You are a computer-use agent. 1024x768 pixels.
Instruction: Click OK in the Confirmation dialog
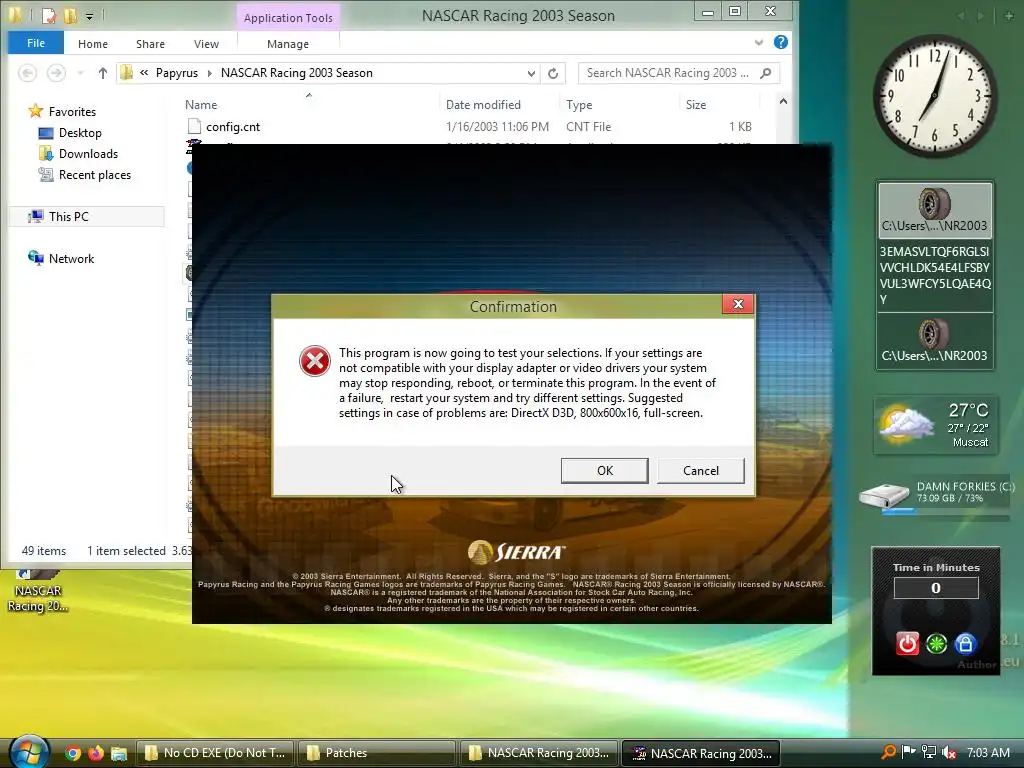604,470
